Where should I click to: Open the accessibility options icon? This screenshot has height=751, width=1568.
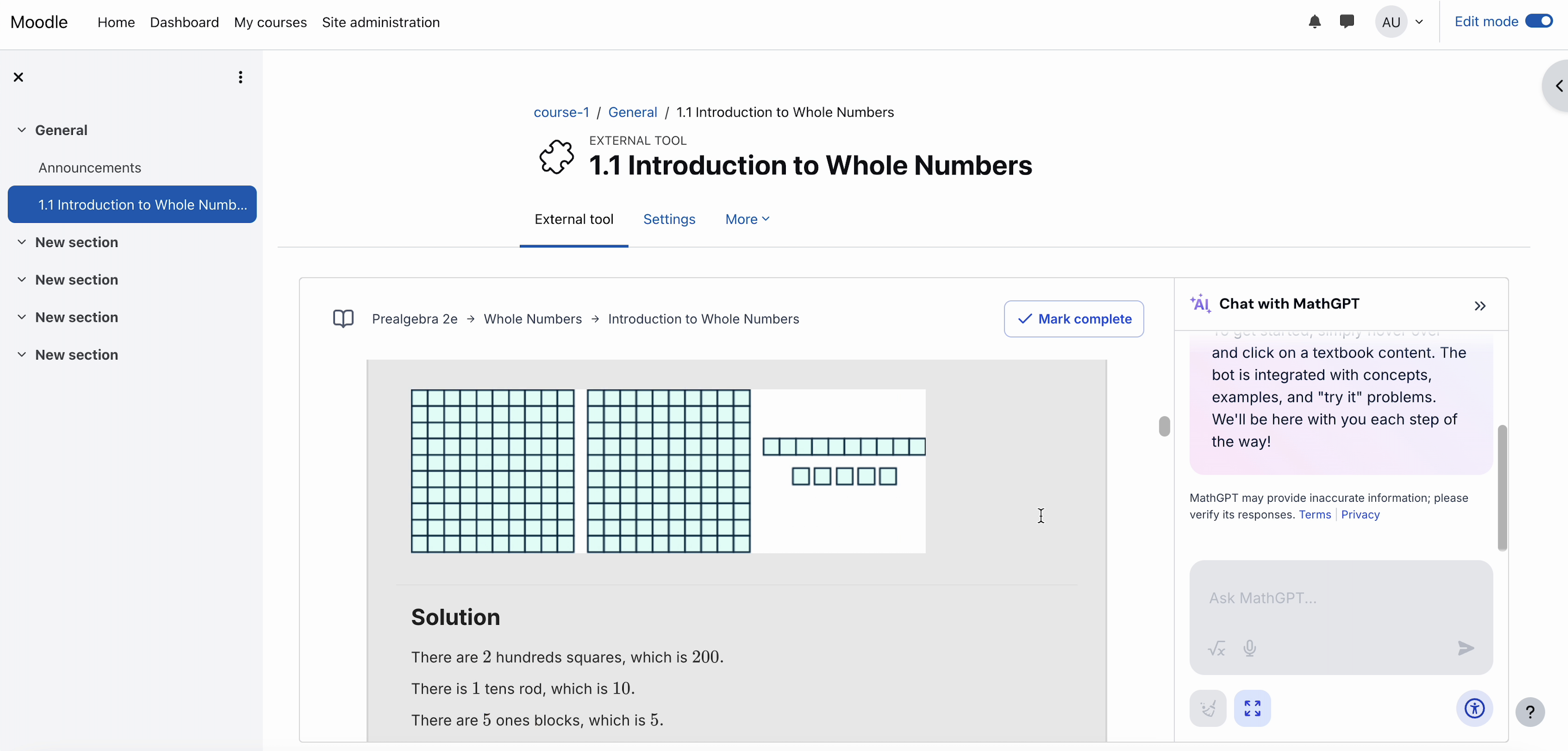[x=1474, y=708]
